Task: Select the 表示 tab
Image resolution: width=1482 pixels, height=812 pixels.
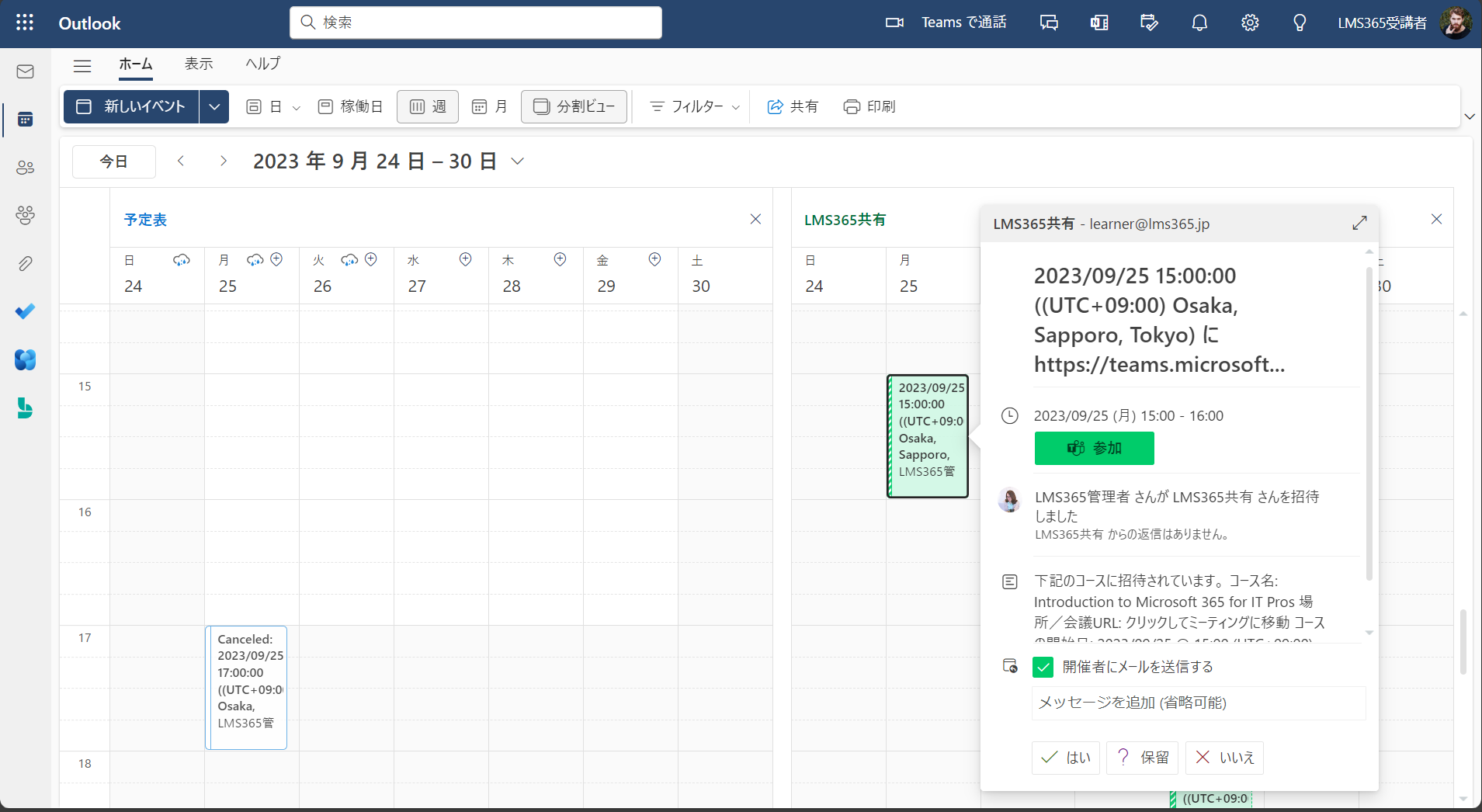Action: 199,64
